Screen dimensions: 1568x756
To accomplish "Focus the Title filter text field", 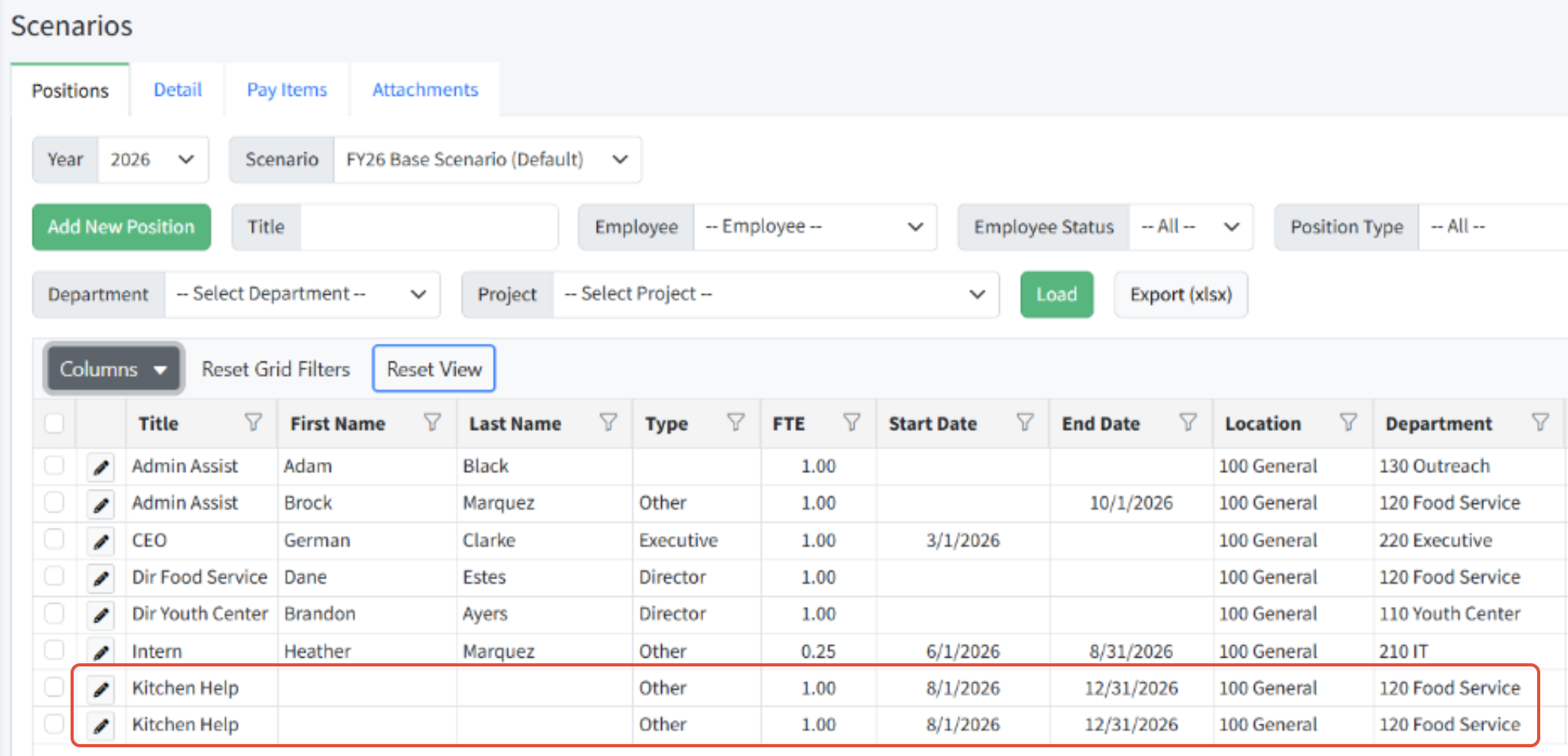I will (x=429, y=227).
